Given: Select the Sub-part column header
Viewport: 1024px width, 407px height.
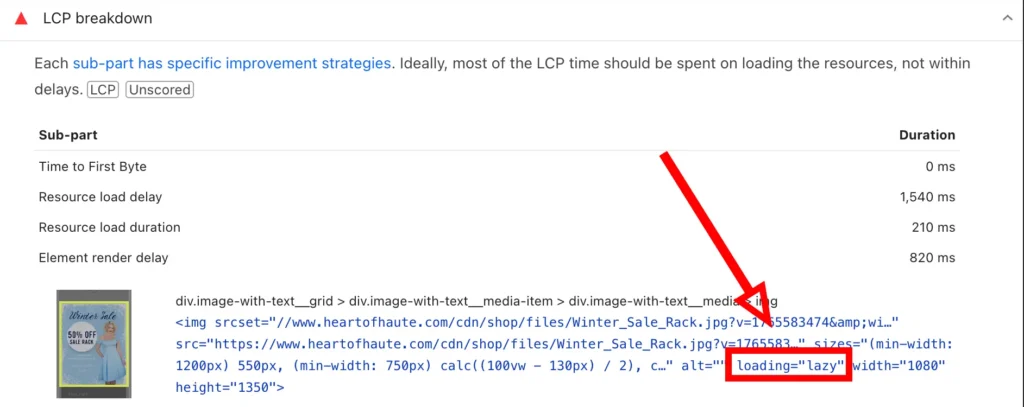Looking at the screenshot, I should (x=68, y=135).
